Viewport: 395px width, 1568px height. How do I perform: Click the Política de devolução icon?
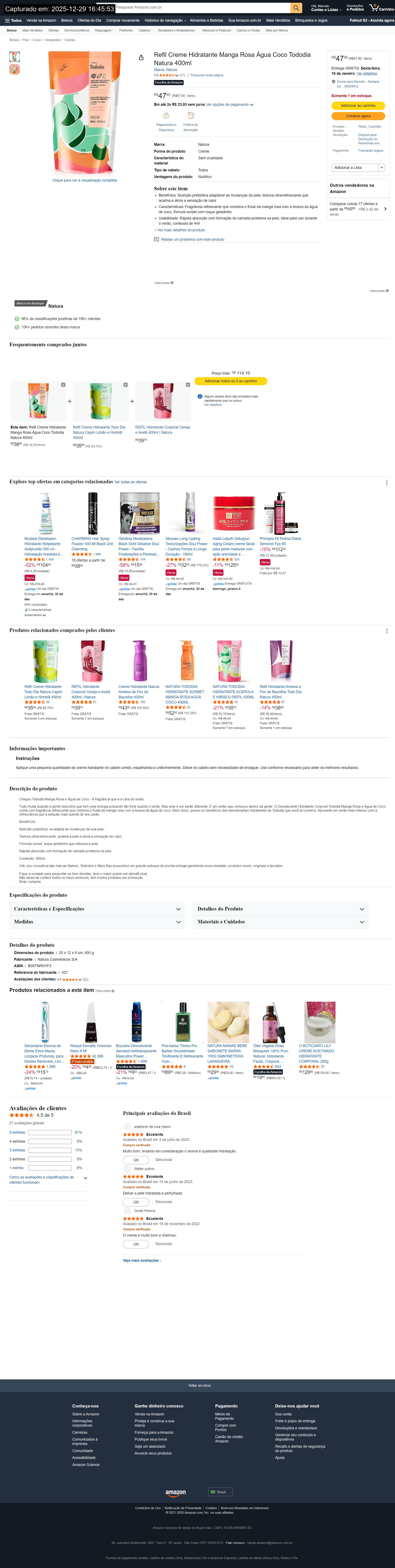pos(190,115)
